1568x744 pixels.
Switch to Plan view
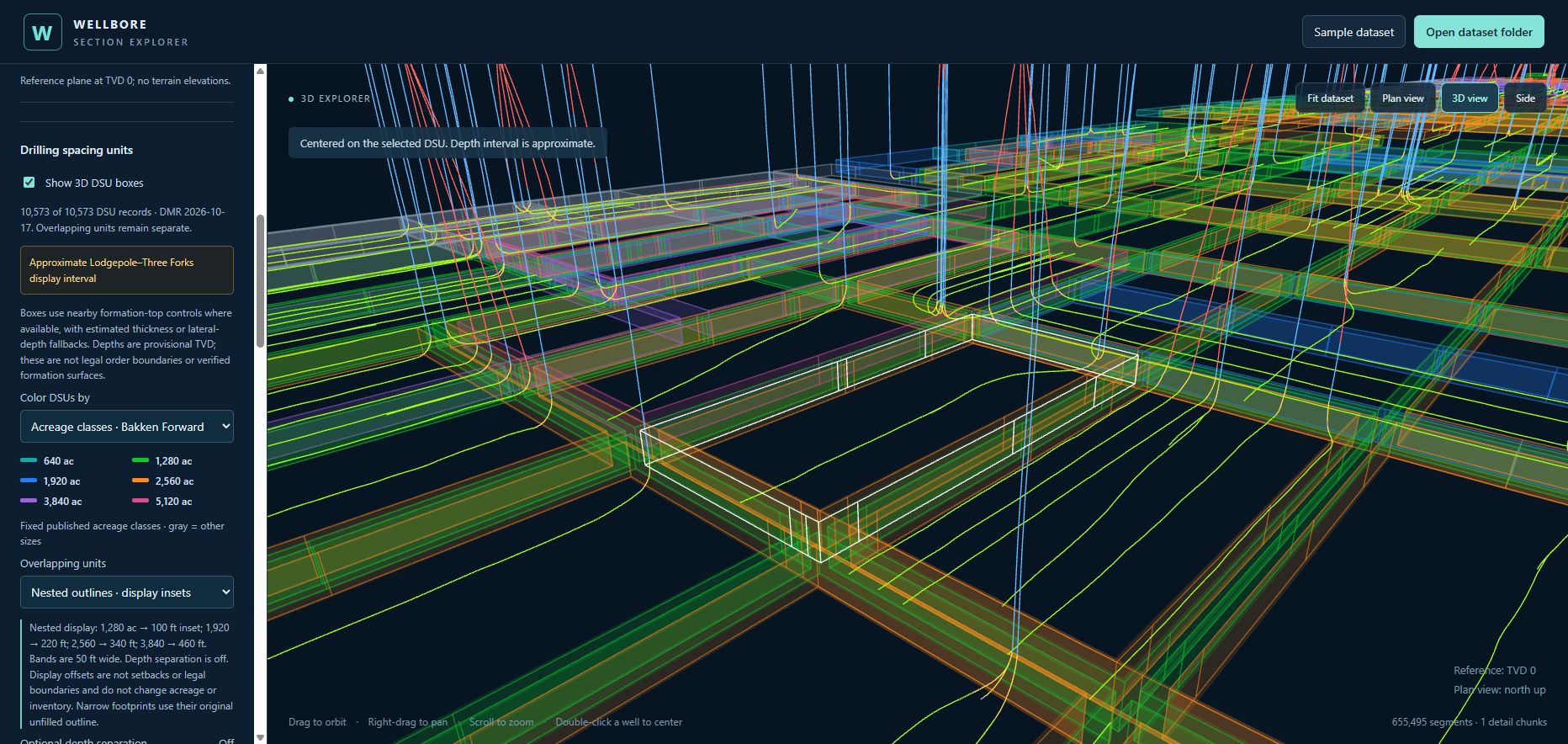pos(1403,98)
